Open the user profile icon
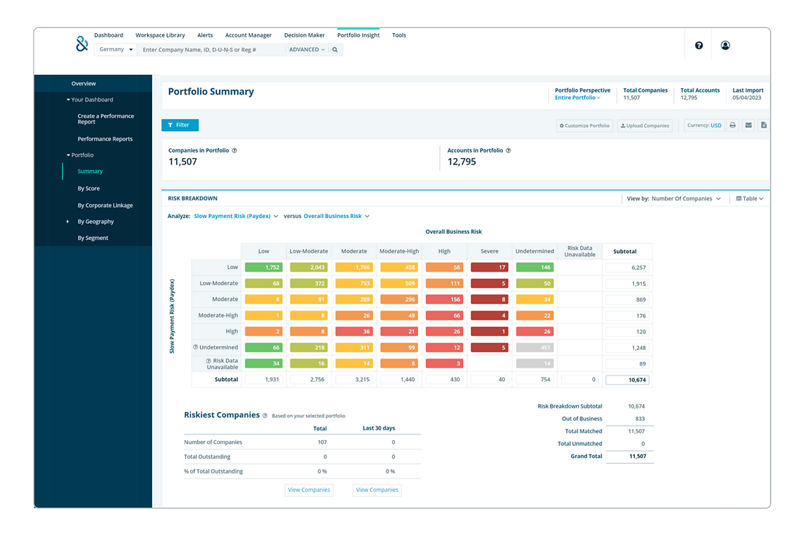The width and height of the screenshot is (800, 533). 725,45
